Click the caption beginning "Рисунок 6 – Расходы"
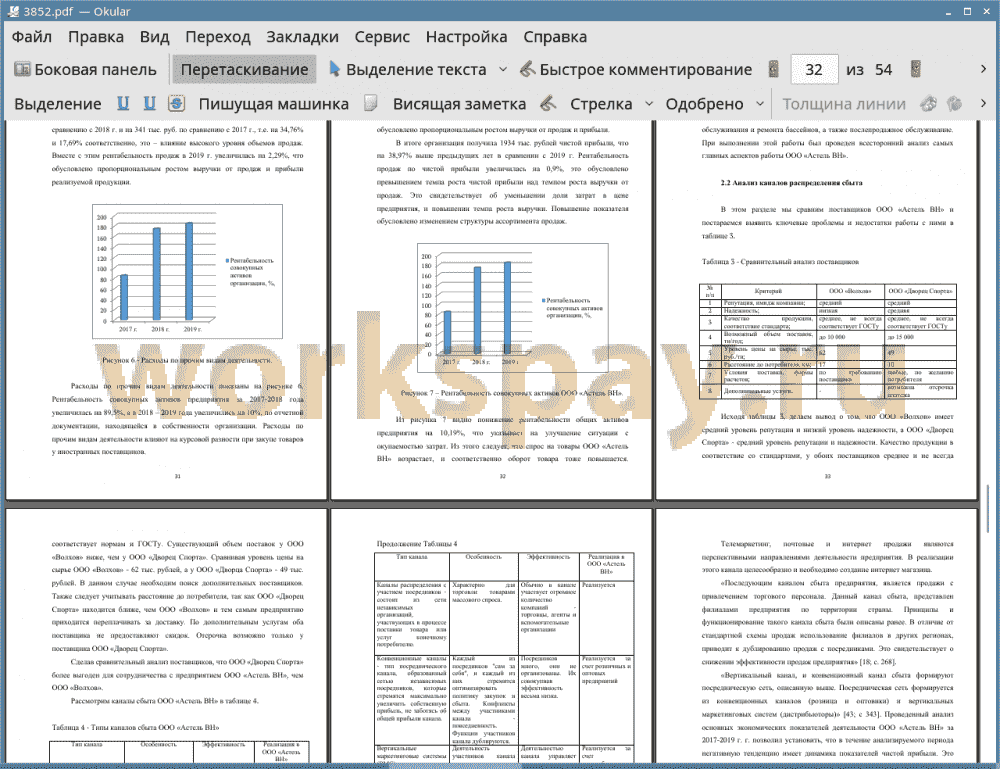Viewport: 1000px width, 769px height. coord(188,360)
